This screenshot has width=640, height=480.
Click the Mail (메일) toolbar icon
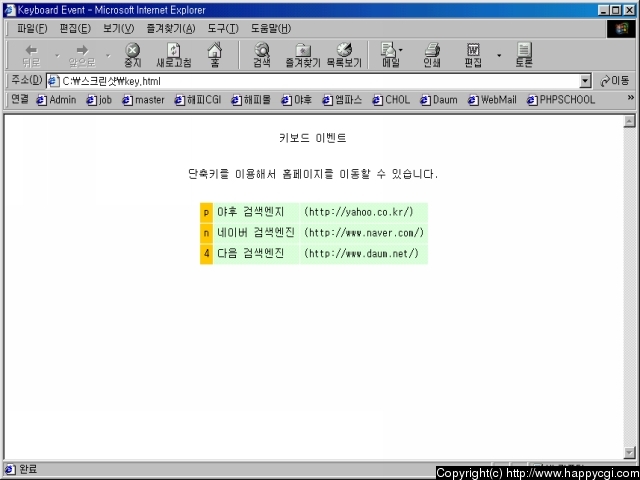tap(388, 54)
